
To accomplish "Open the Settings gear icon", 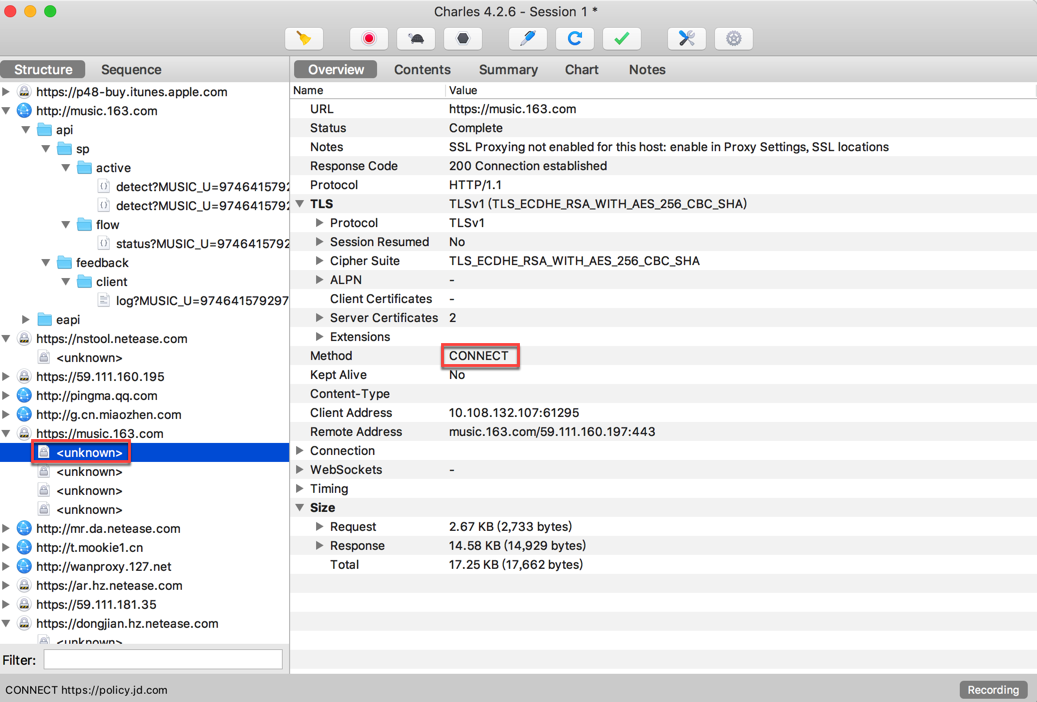I will click(x=733, y=38).
